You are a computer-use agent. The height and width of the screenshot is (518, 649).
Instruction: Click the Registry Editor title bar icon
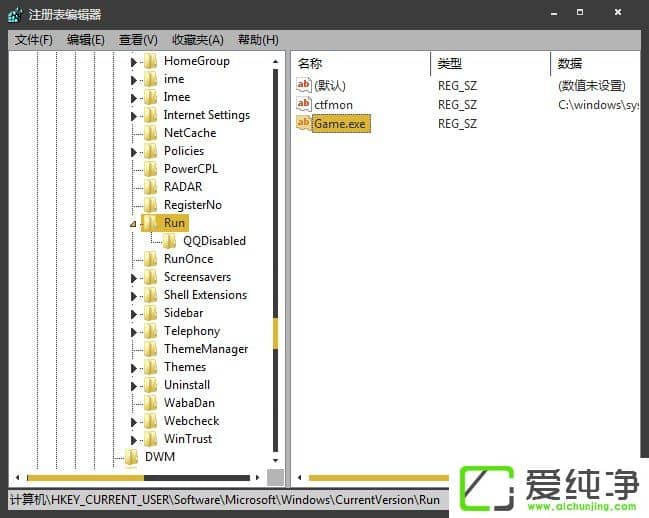click(x=17, y=15)
